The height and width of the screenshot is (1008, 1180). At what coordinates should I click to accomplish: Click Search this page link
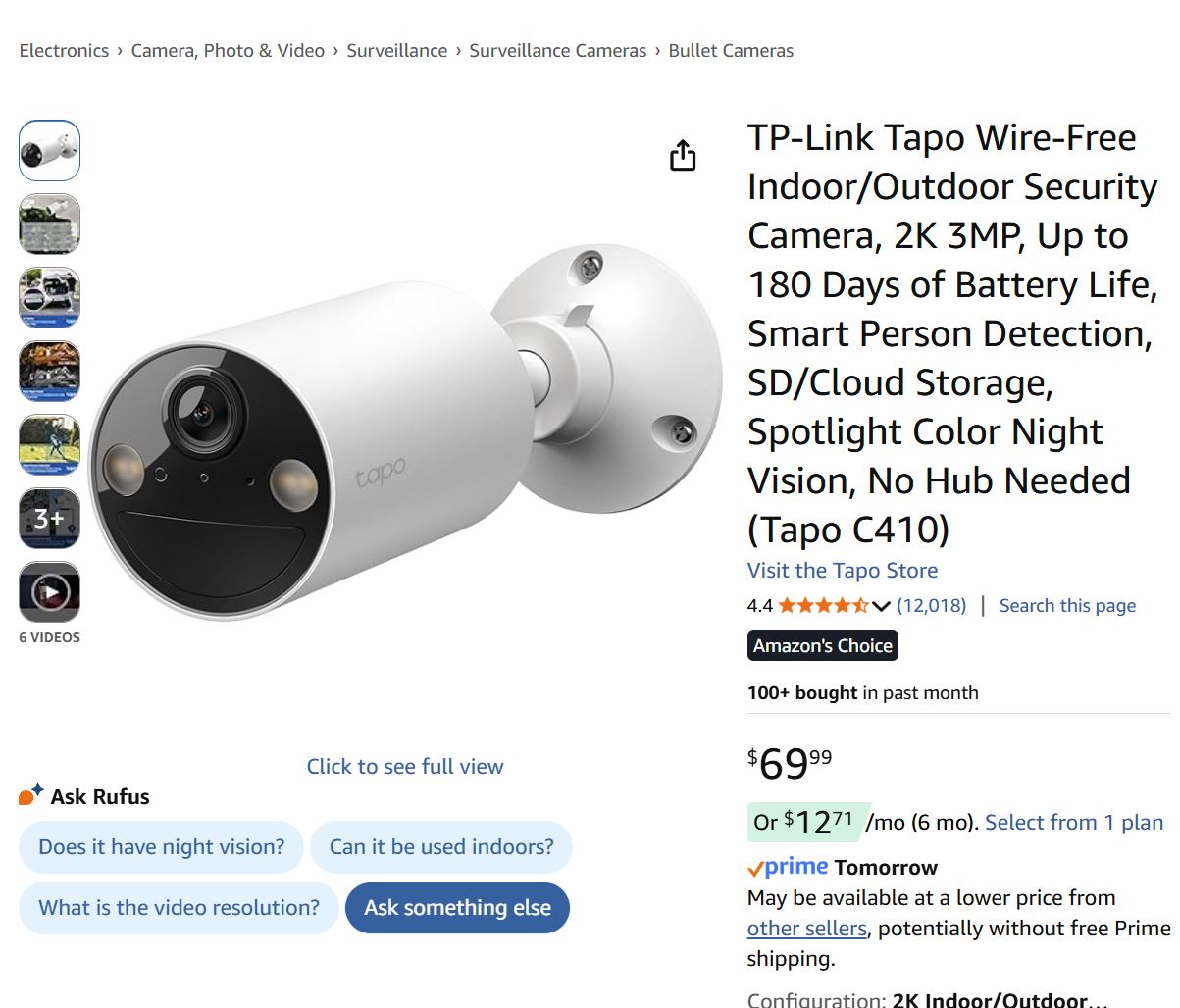click(x=1067, y=606)
